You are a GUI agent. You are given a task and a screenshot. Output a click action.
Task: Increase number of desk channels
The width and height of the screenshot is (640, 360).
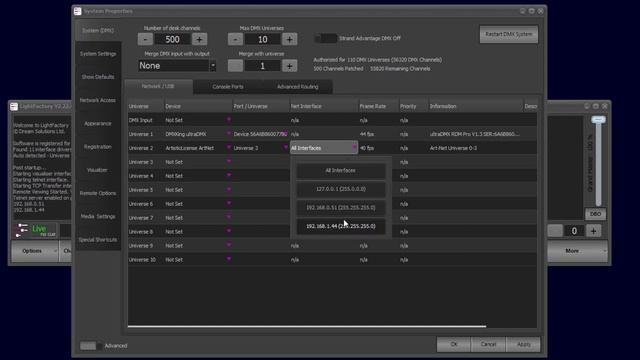point(199,39)
